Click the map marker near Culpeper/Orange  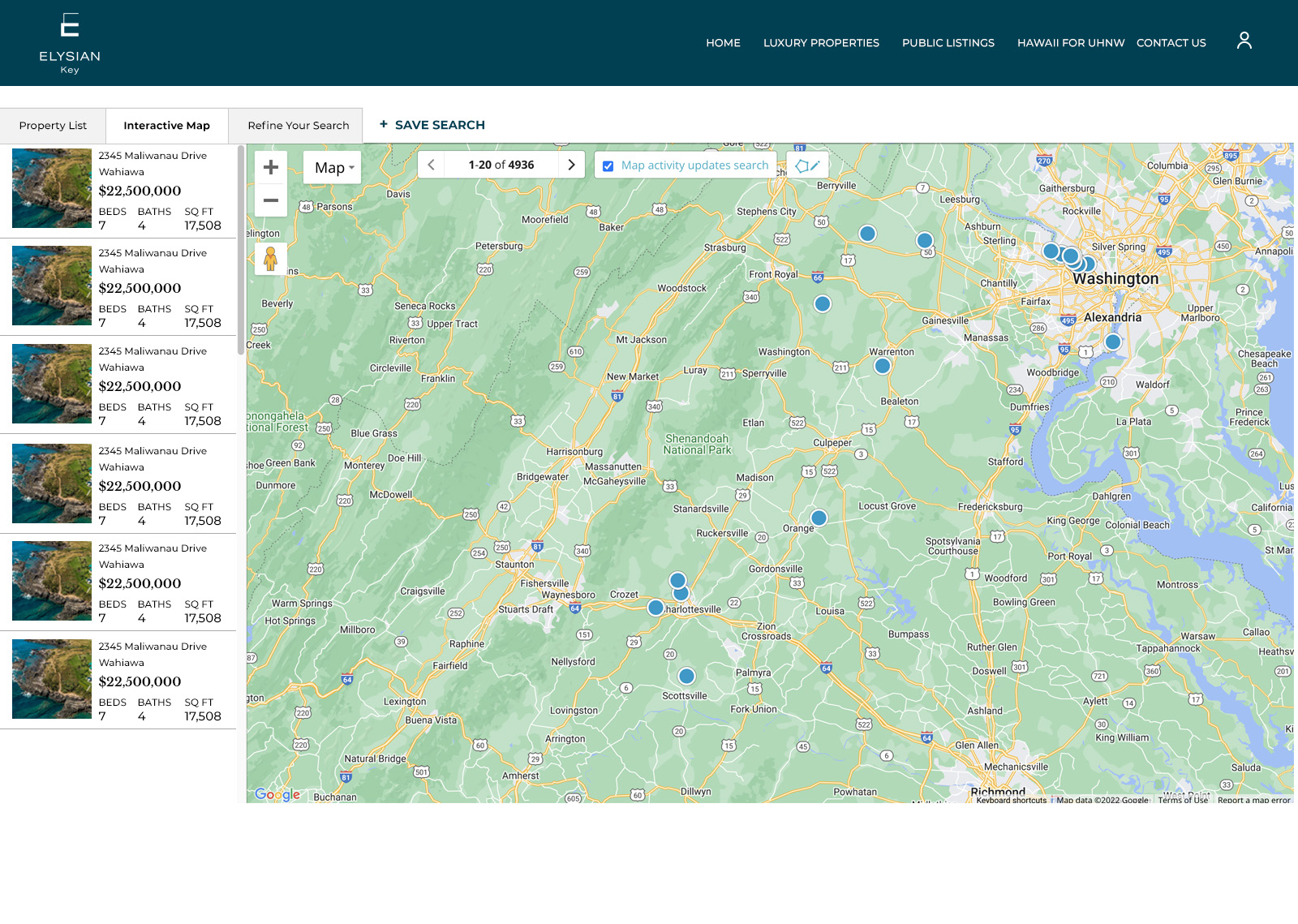click(819, 518)
